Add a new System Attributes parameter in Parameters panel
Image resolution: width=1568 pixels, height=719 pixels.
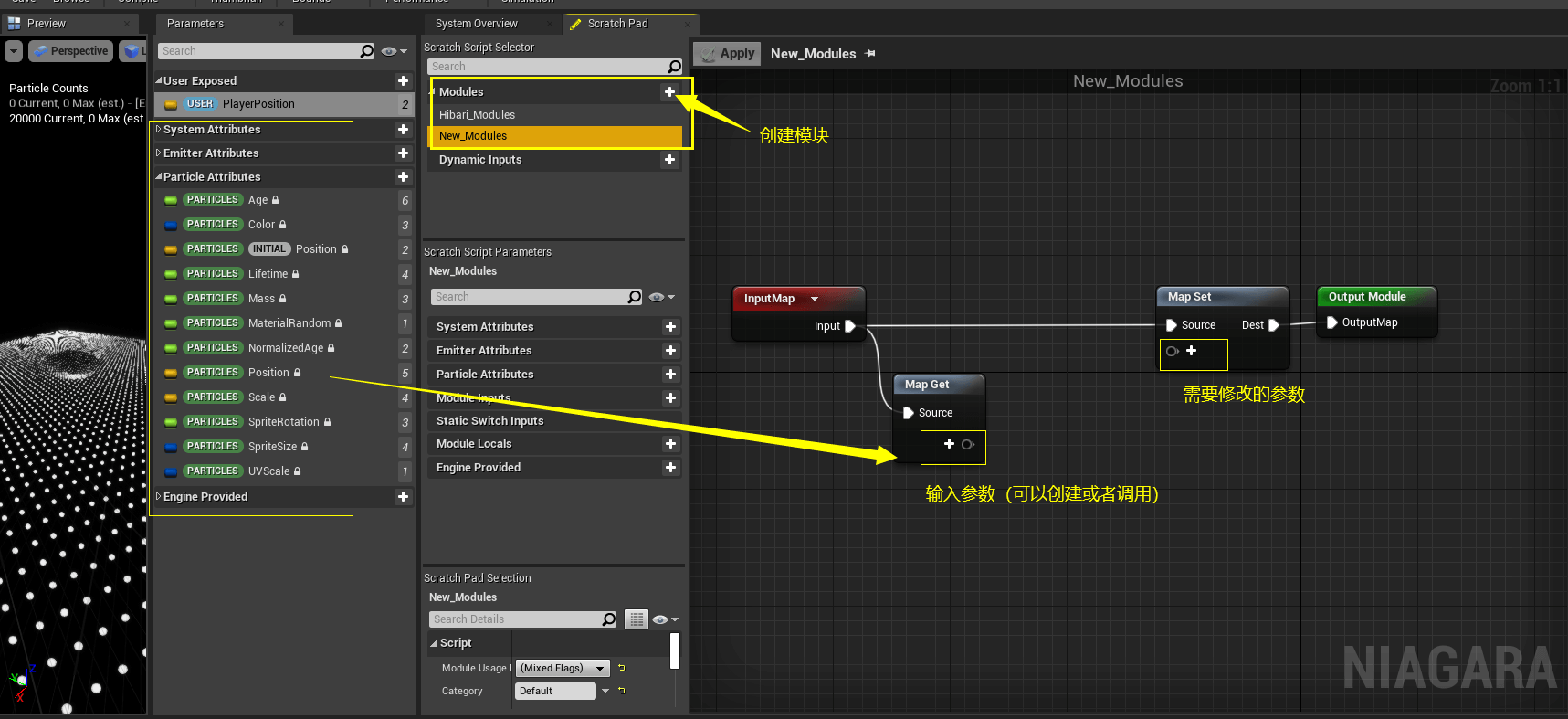coord(403,130)
